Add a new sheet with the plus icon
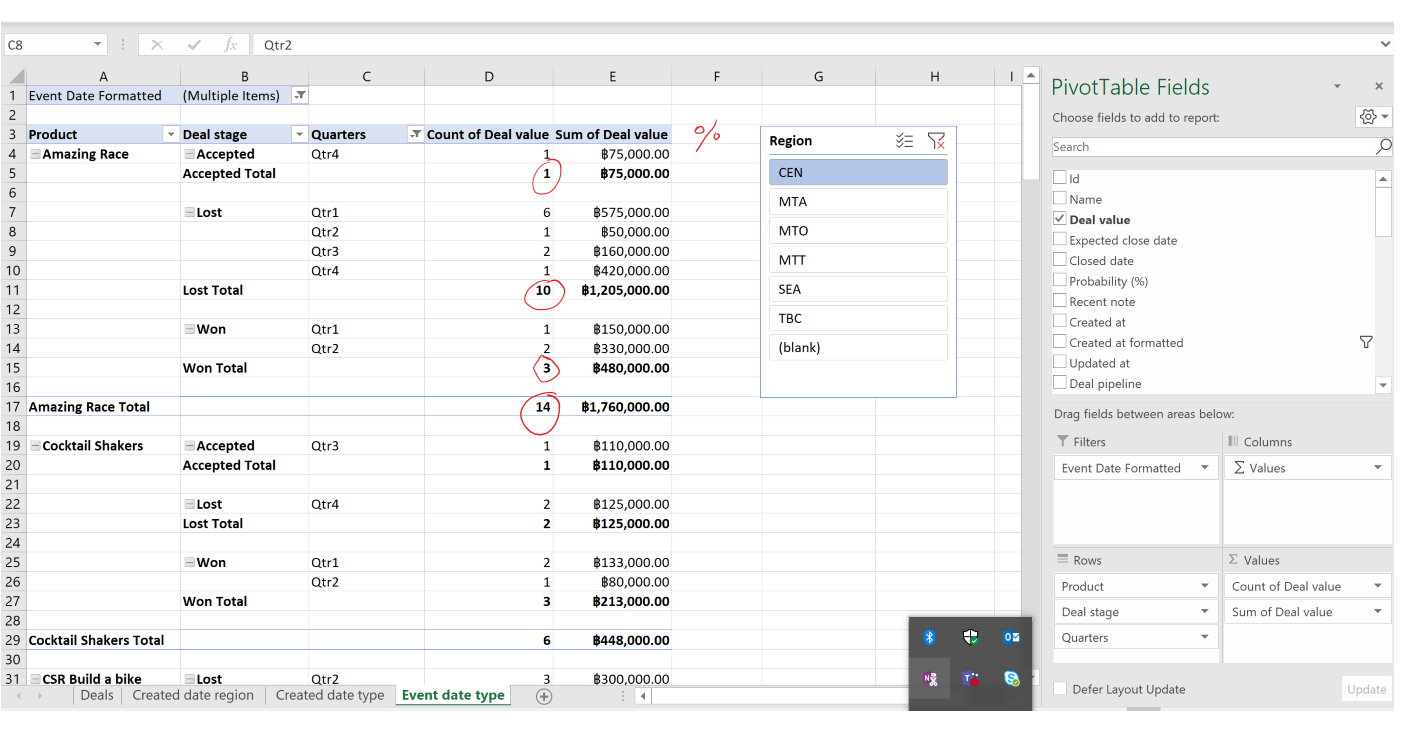Image resolution: width=1425 pixels, height=729 pixels. (544, 696)
